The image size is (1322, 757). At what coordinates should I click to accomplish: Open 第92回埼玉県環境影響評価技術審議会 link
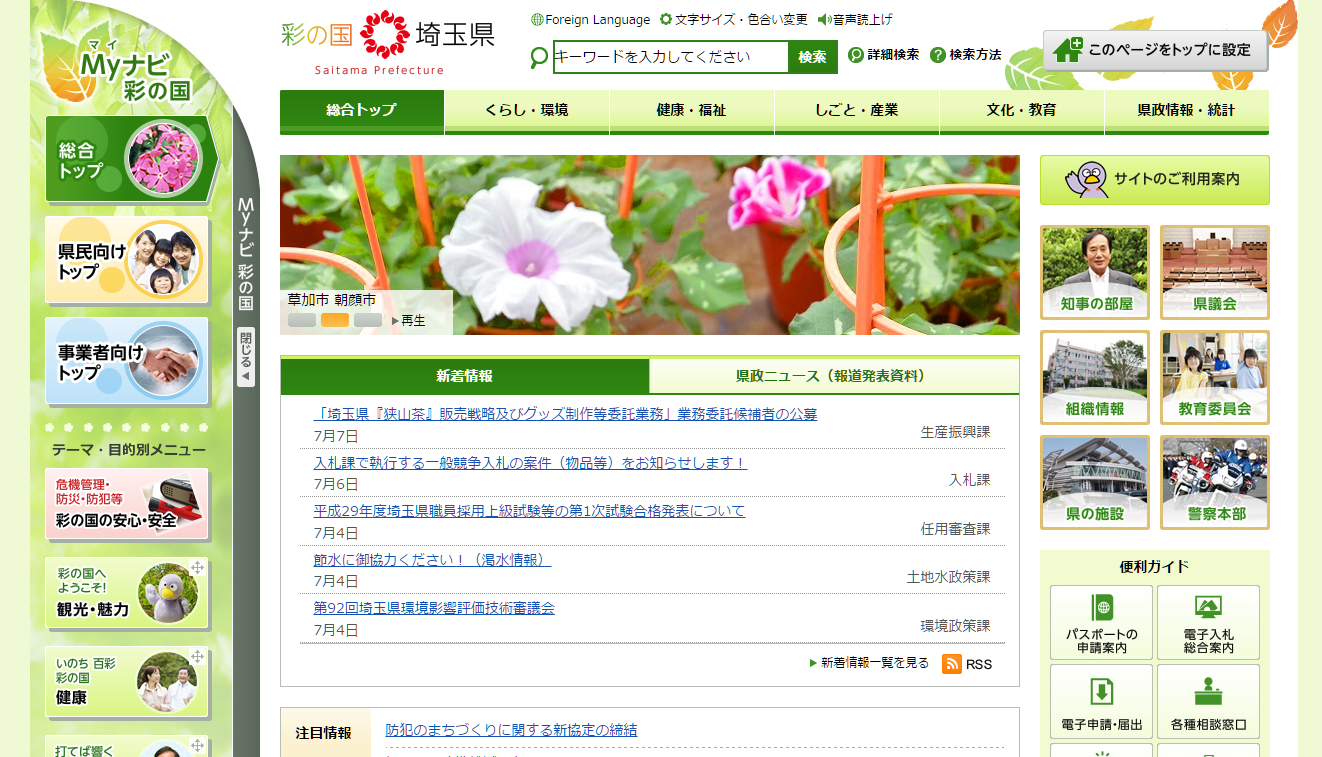coord(434,608)
